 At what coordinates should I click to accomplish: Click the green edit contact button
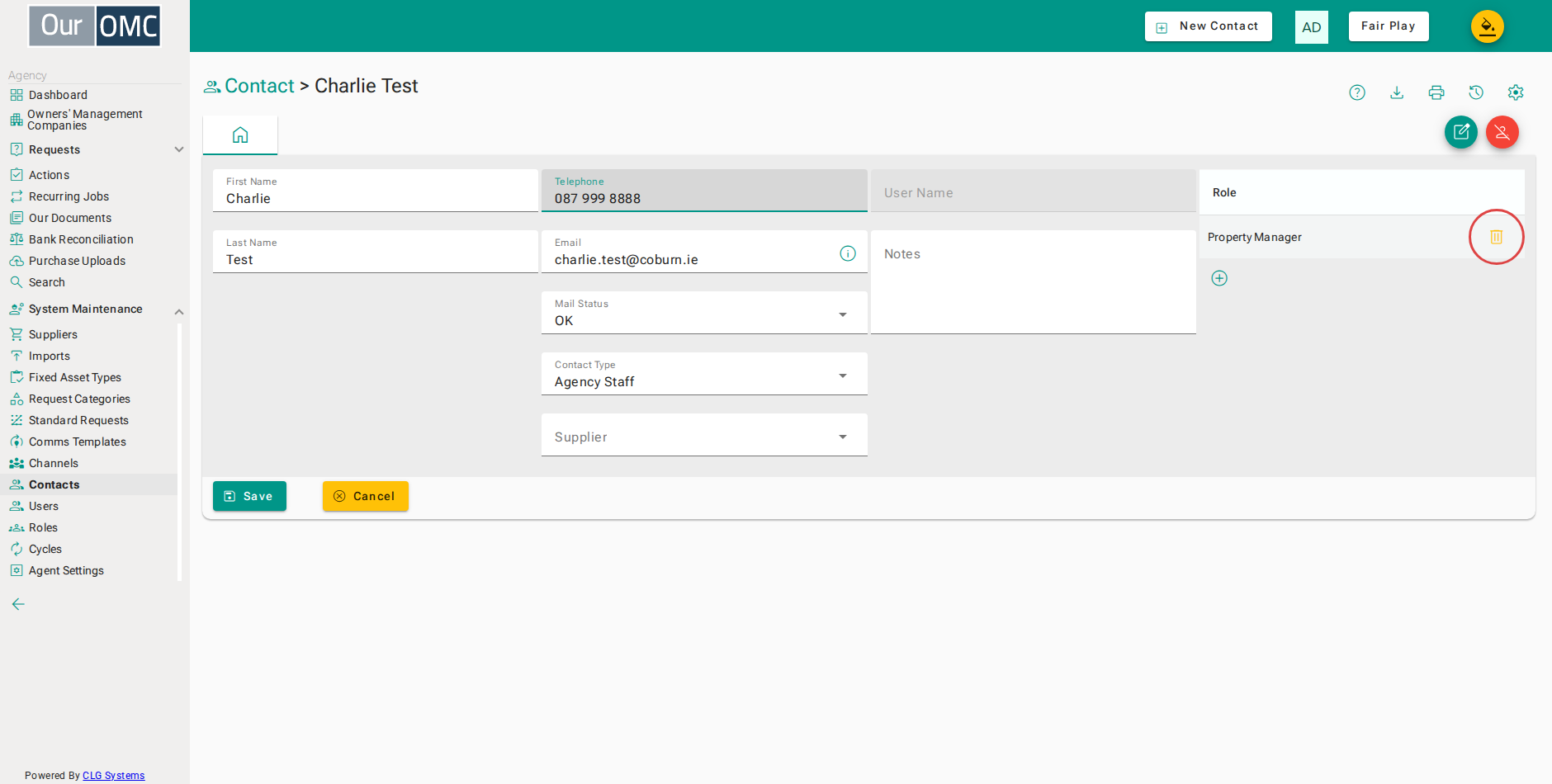pos(1461,132)
